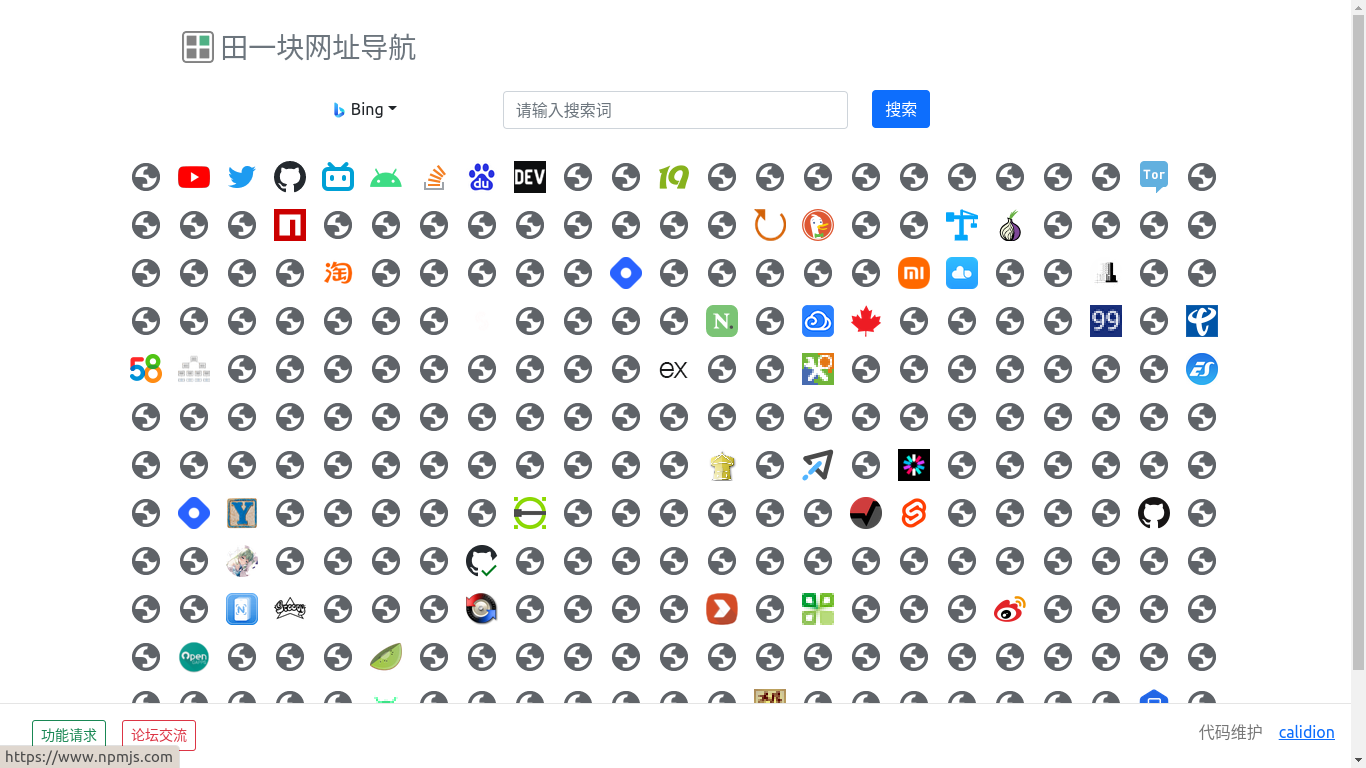The height and width of the screenshot is (768, 1366).
Task: Open the anime avatar icon
Action: pos(242,561)
